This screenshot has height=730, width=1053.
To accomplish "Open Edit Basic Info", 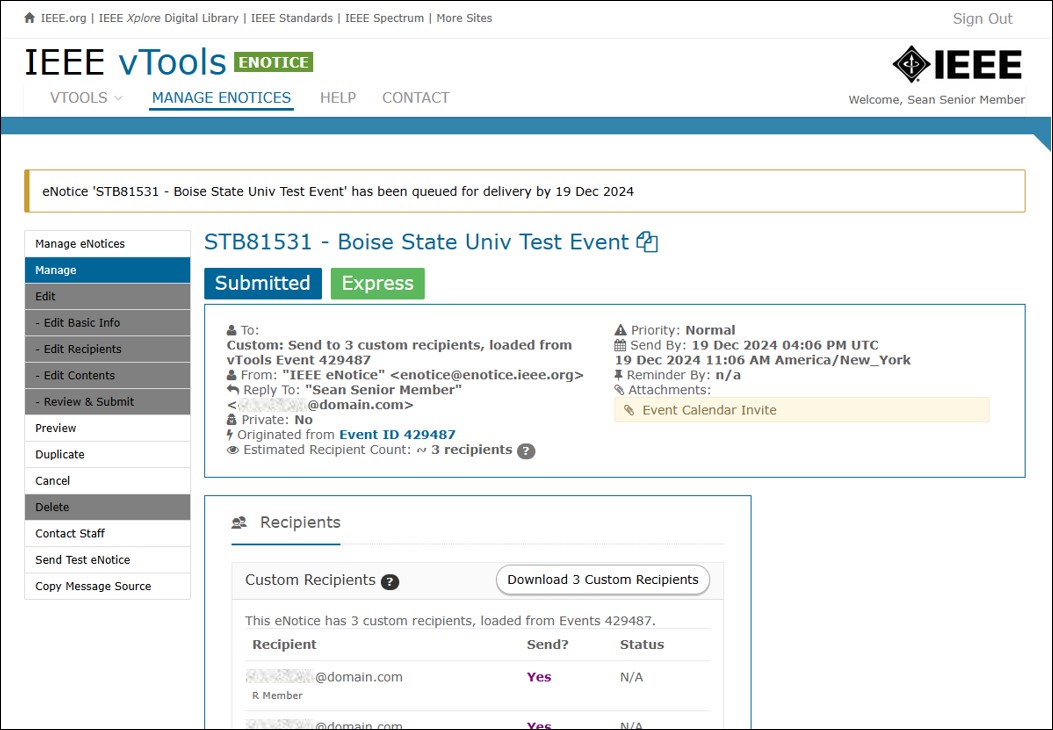I will click(x=107, y=322).
